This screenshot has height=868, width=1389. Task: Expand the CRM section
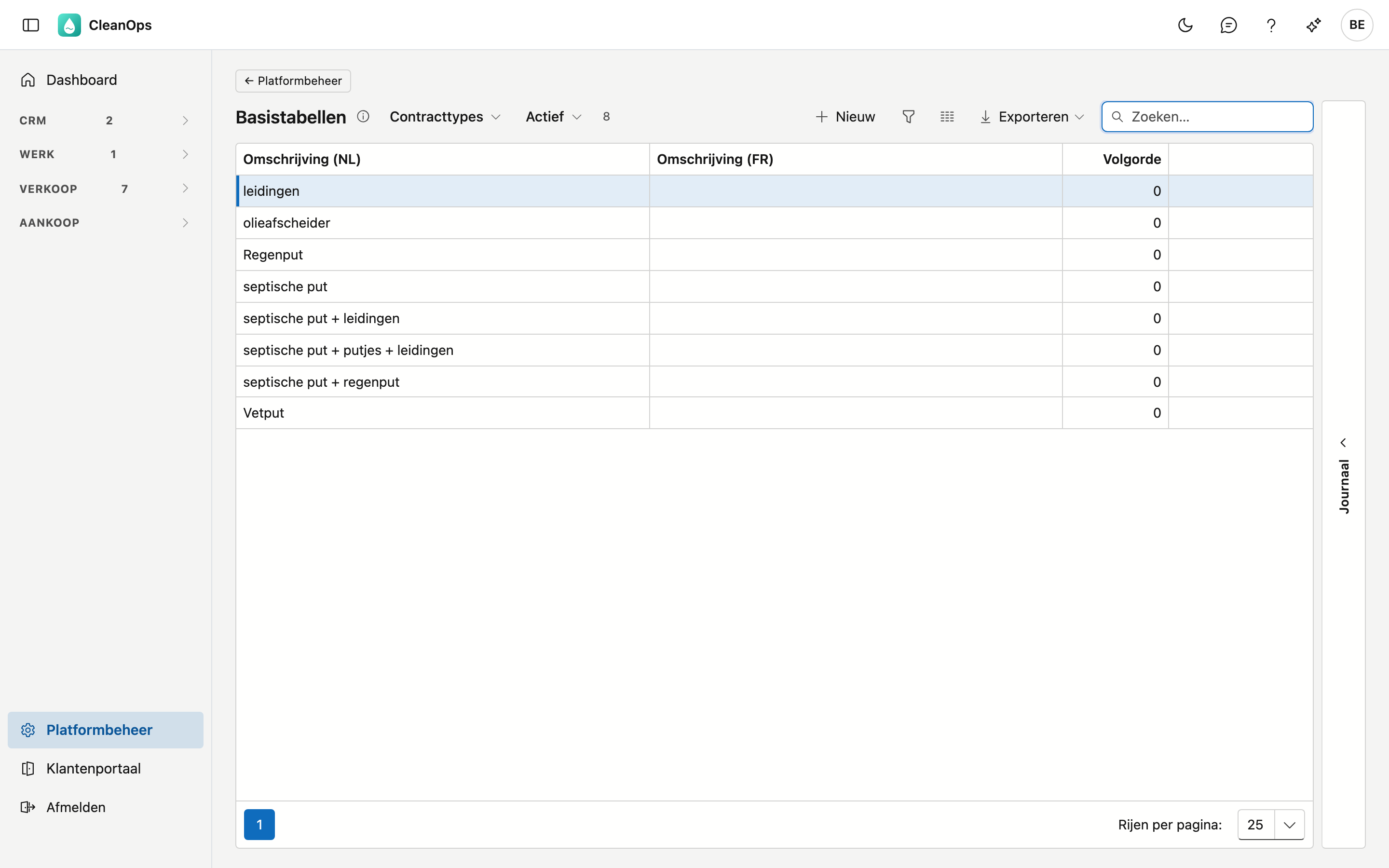[x=106, y=121]
